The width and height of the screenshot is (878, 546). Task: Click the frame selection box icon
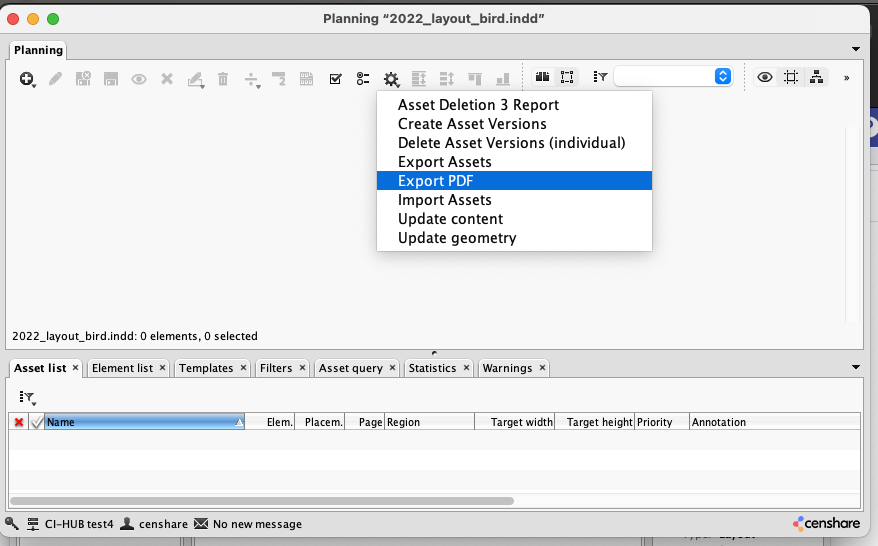click(x=567, y=77)
